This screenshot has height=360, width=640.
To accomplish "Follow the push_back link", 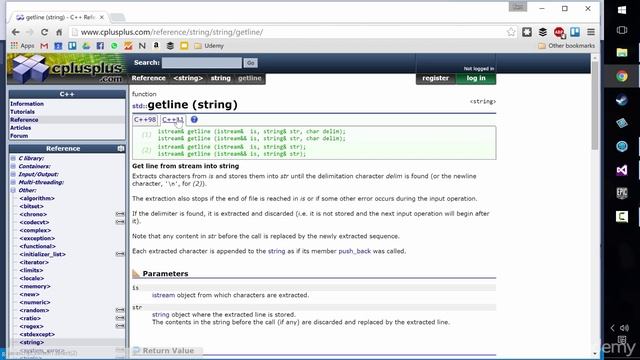I will point(355,251).
